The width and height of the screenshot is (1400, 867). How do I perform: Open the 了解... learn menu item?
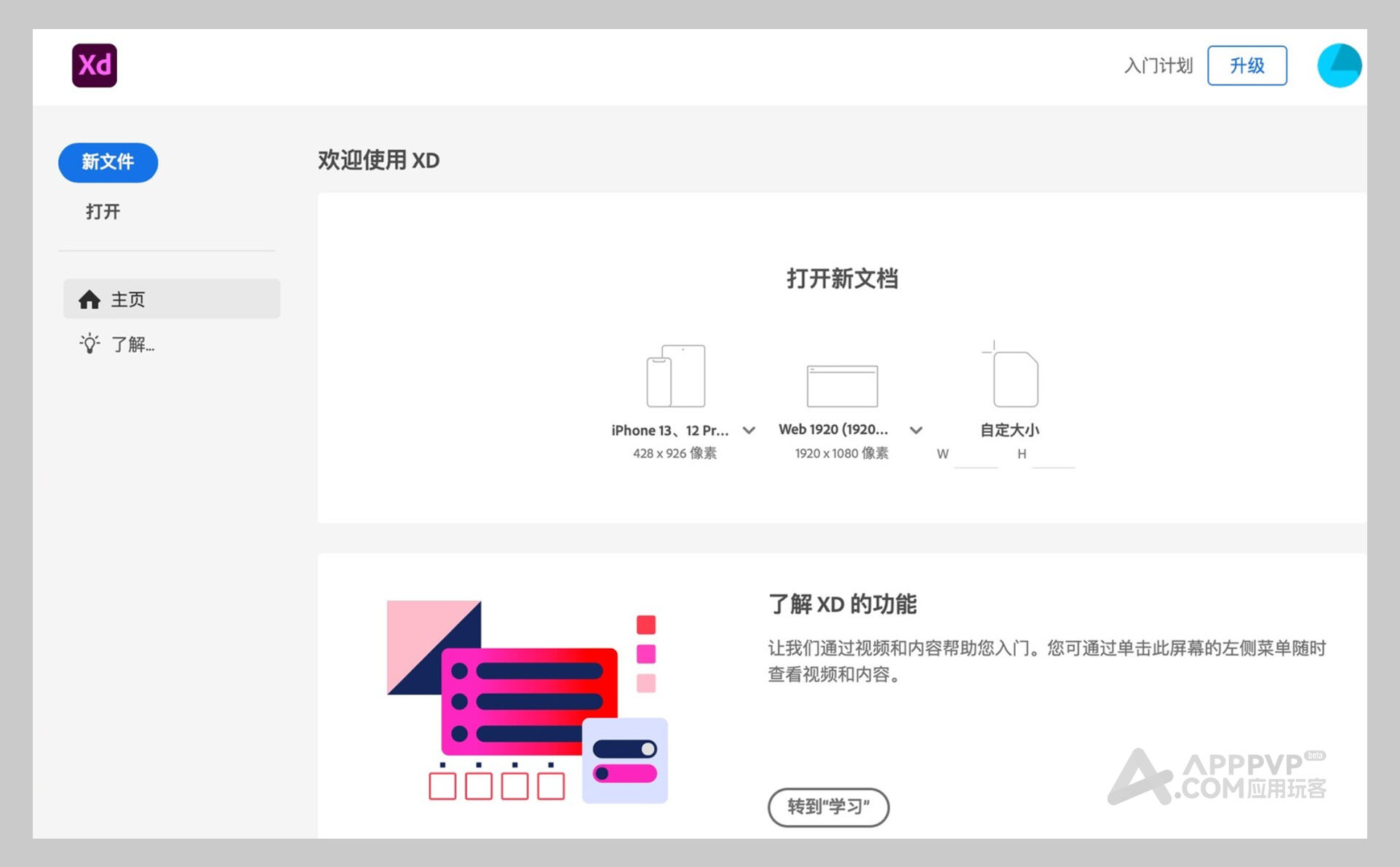click(132, 344)
